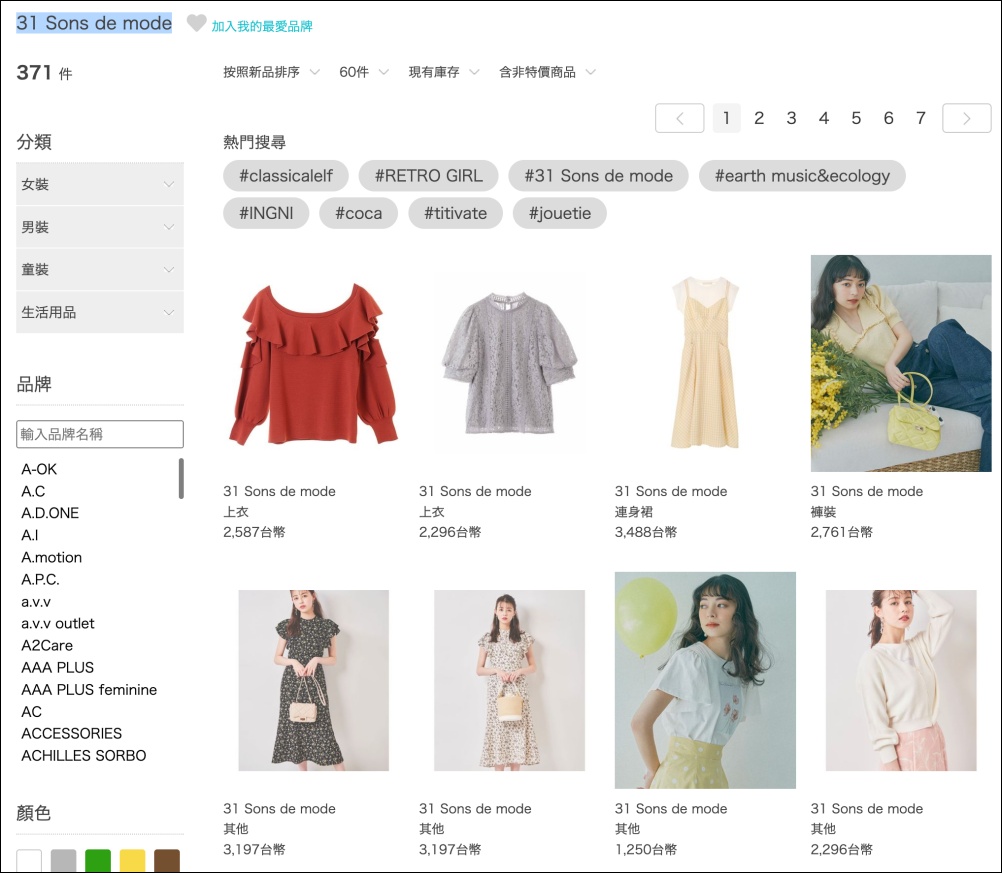Screen dimensions: 1002x873
Task: Open the 按照新品排序 sort dropdown
Action: (x=271, y=72)
